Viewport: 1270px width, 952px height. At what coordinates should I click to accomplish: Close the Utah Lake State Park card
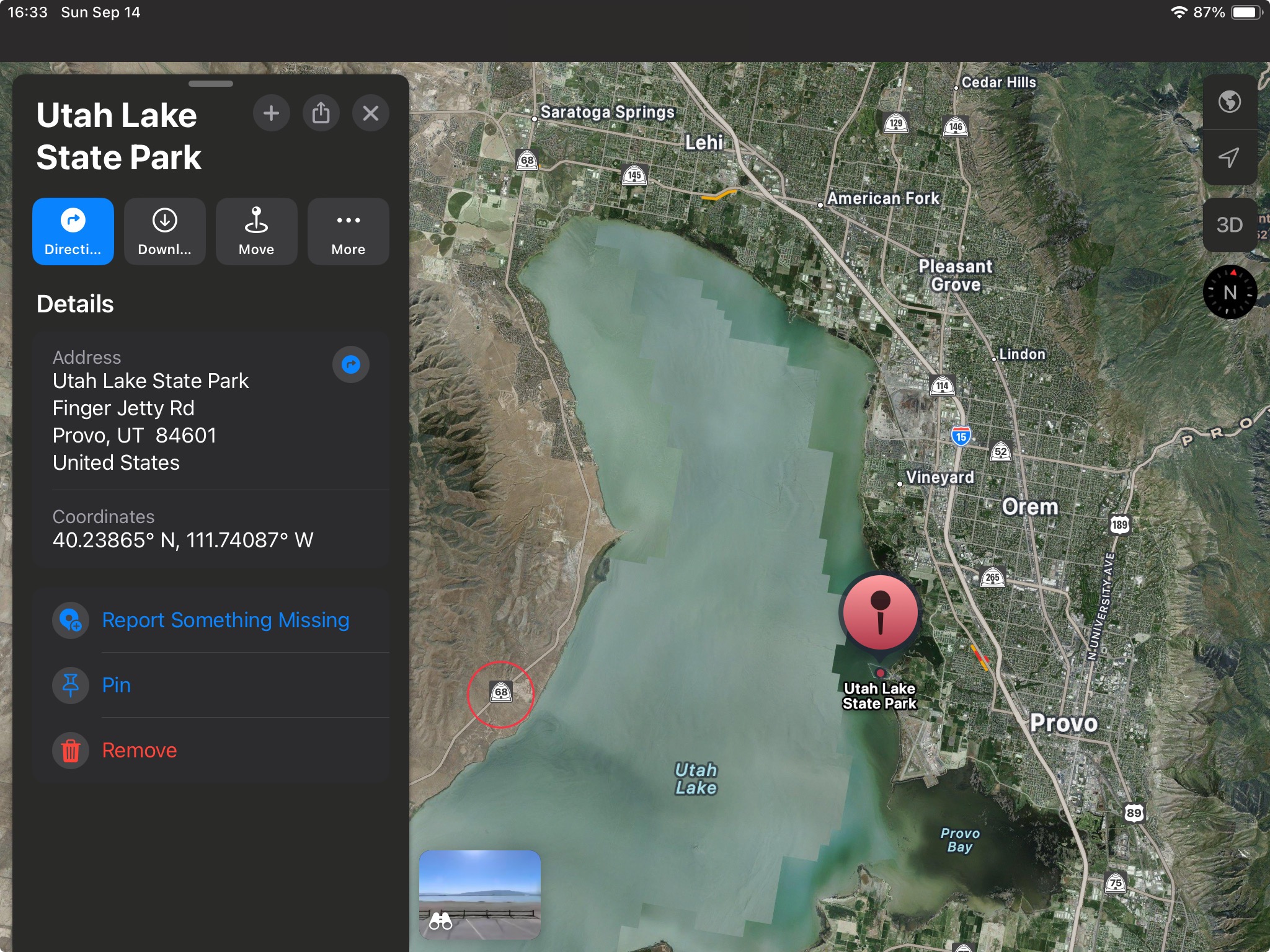pyautogui.click(x=370, y=113)
